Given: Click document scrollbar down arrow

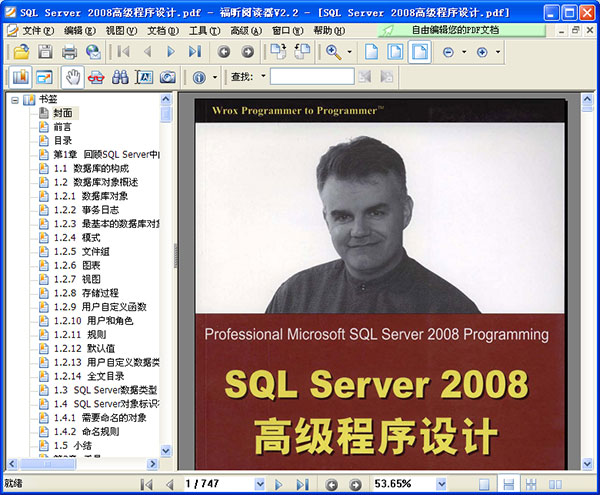Looking at the screenshot, I should [x=588, y=464].
